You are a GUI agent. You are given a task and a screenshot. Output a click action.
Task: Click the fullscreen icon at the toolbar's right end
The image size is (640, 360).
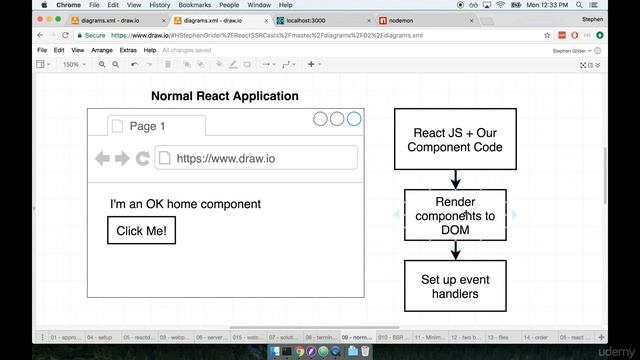[x=583, y=65]
